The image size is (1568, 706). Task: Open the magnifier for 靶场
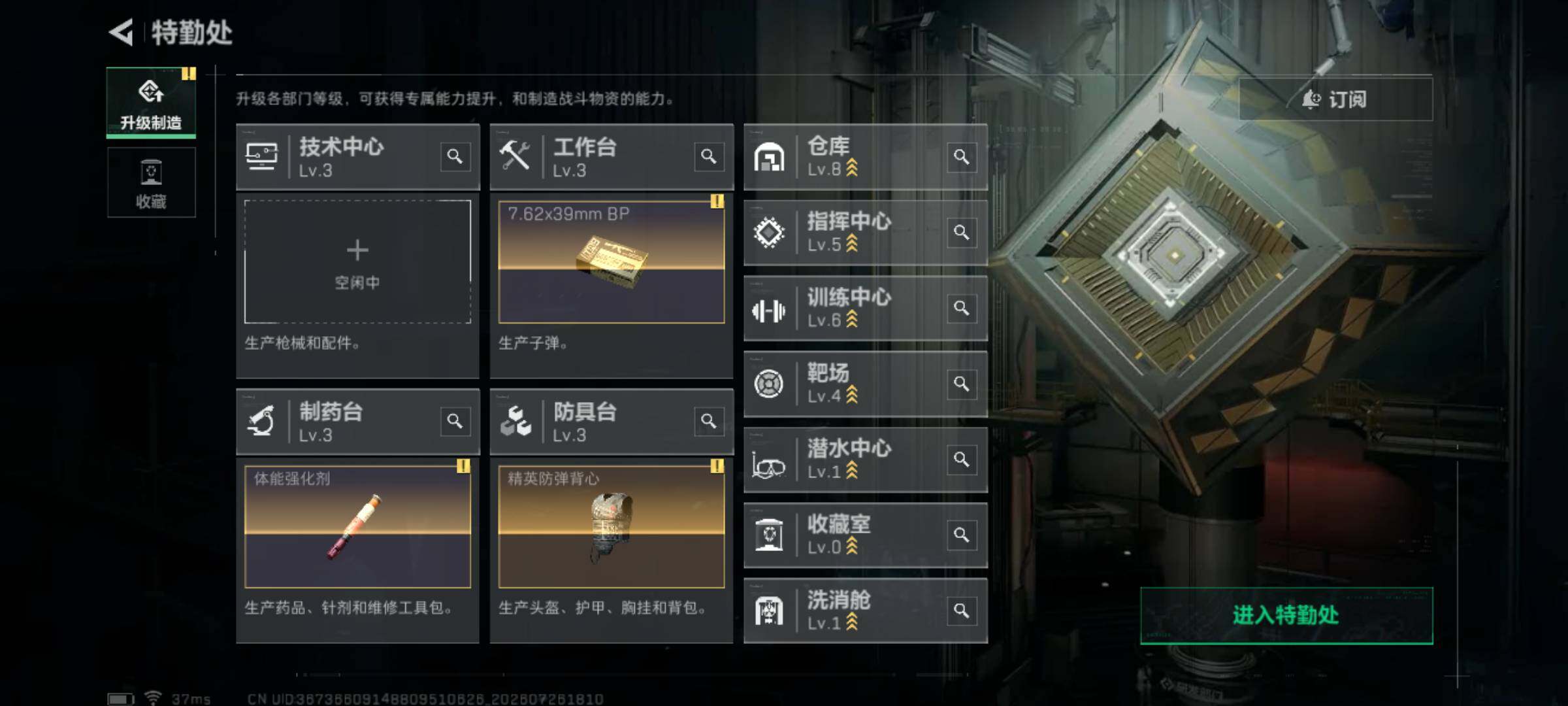tap(962, 384)
